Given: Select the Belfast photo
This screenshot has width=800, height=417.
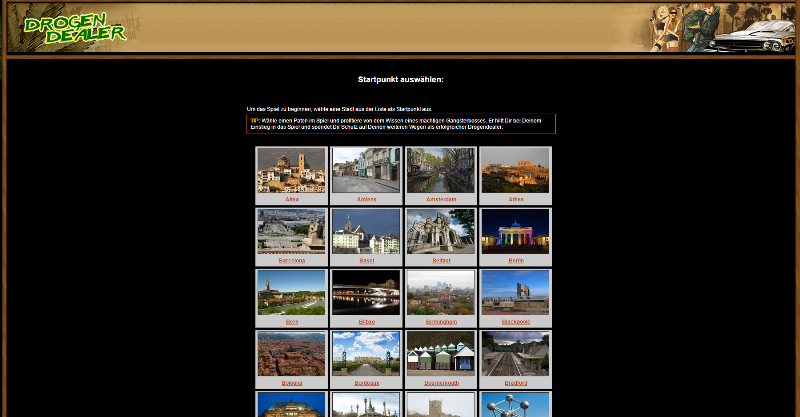Looking at the screenshot, I should [x=441, y=232].
